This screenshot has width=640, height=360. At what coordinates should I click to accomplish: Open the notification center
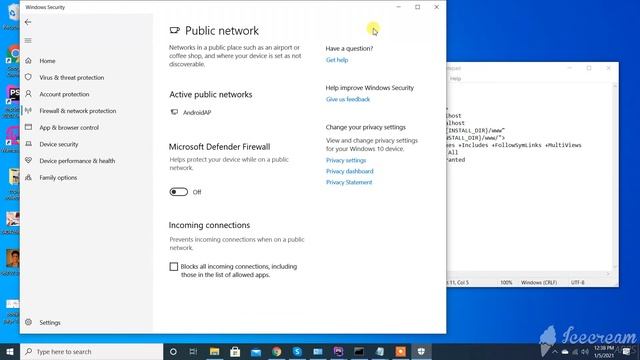[626, 352]
